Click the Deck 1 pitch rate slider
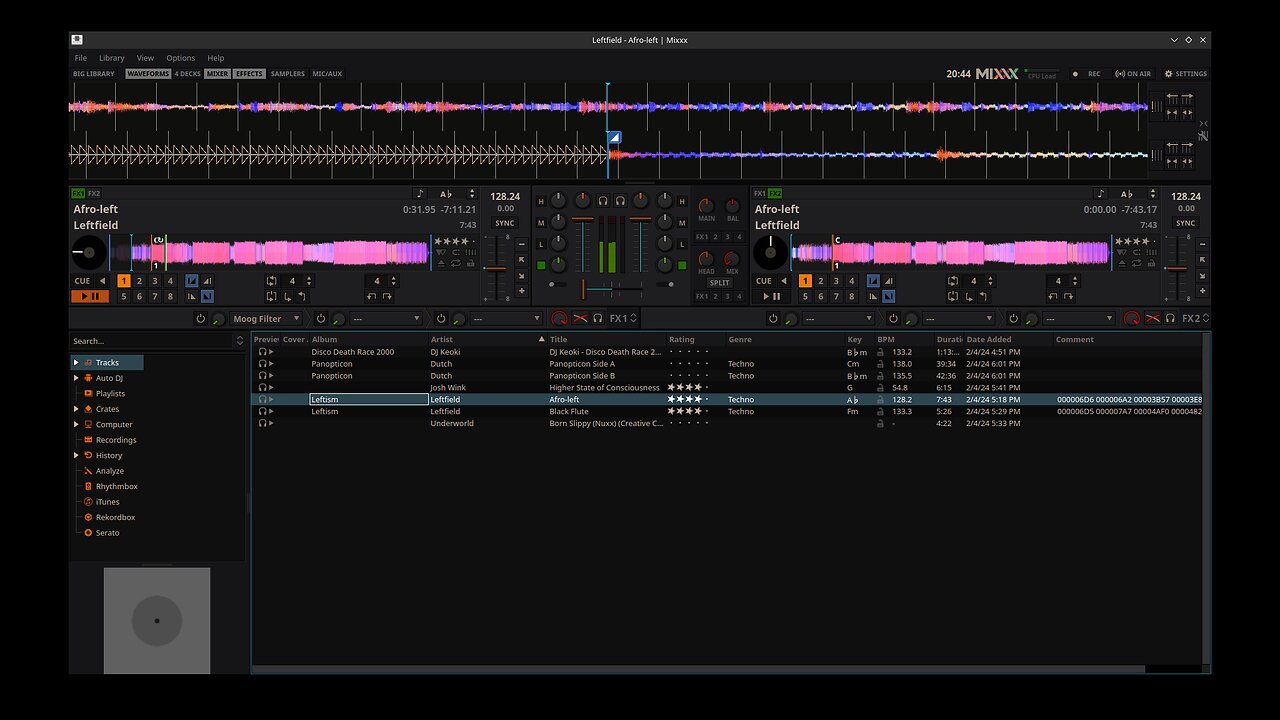This screenshot has height=720, width=1280. (497, 268)
